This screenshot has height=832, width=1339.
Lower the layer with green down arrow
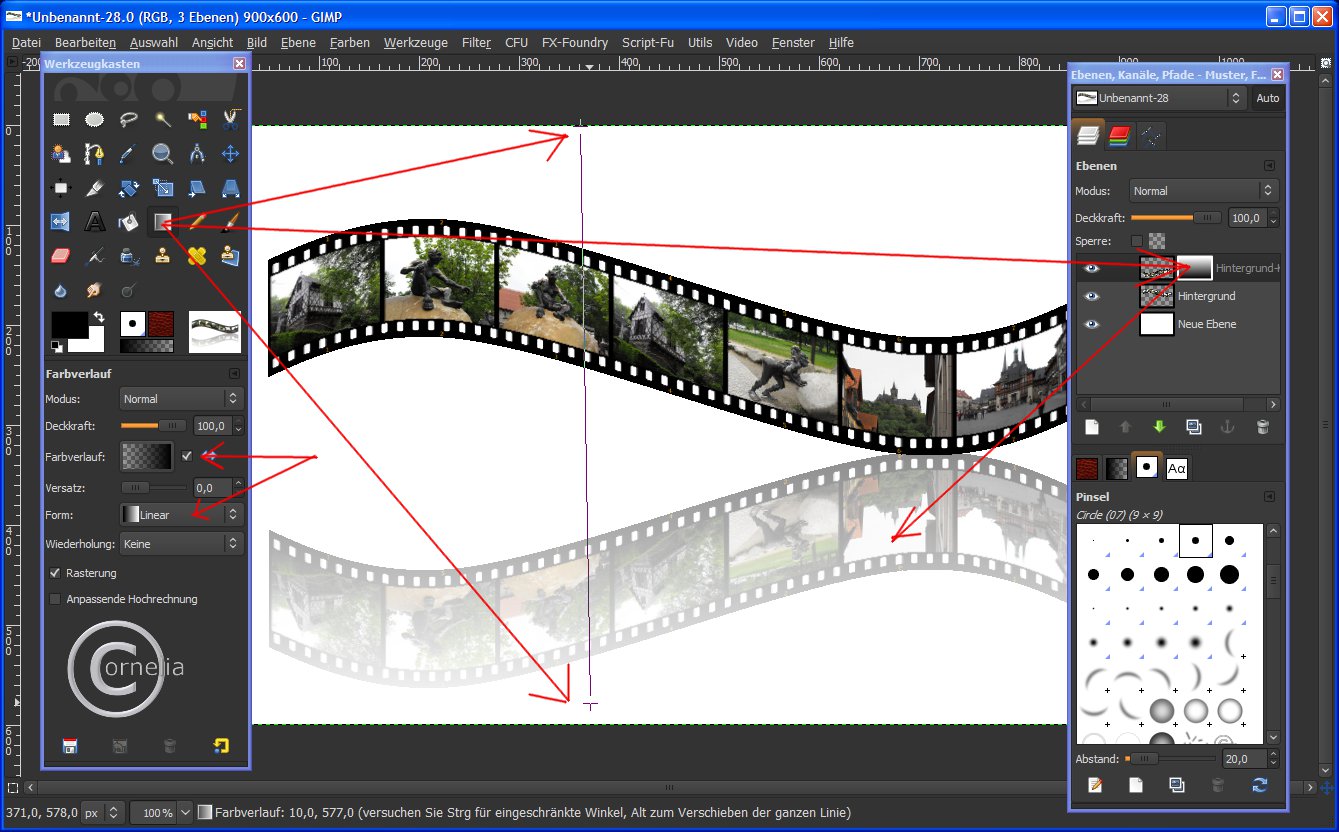coord(1160,427)
